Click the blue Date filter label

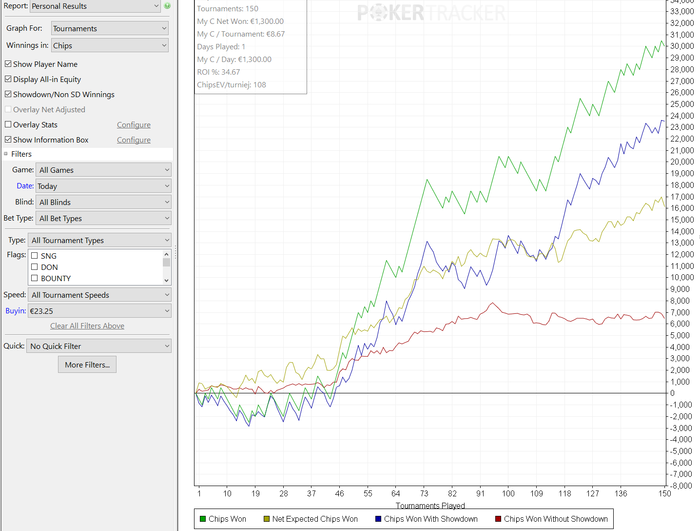point(25,186)
